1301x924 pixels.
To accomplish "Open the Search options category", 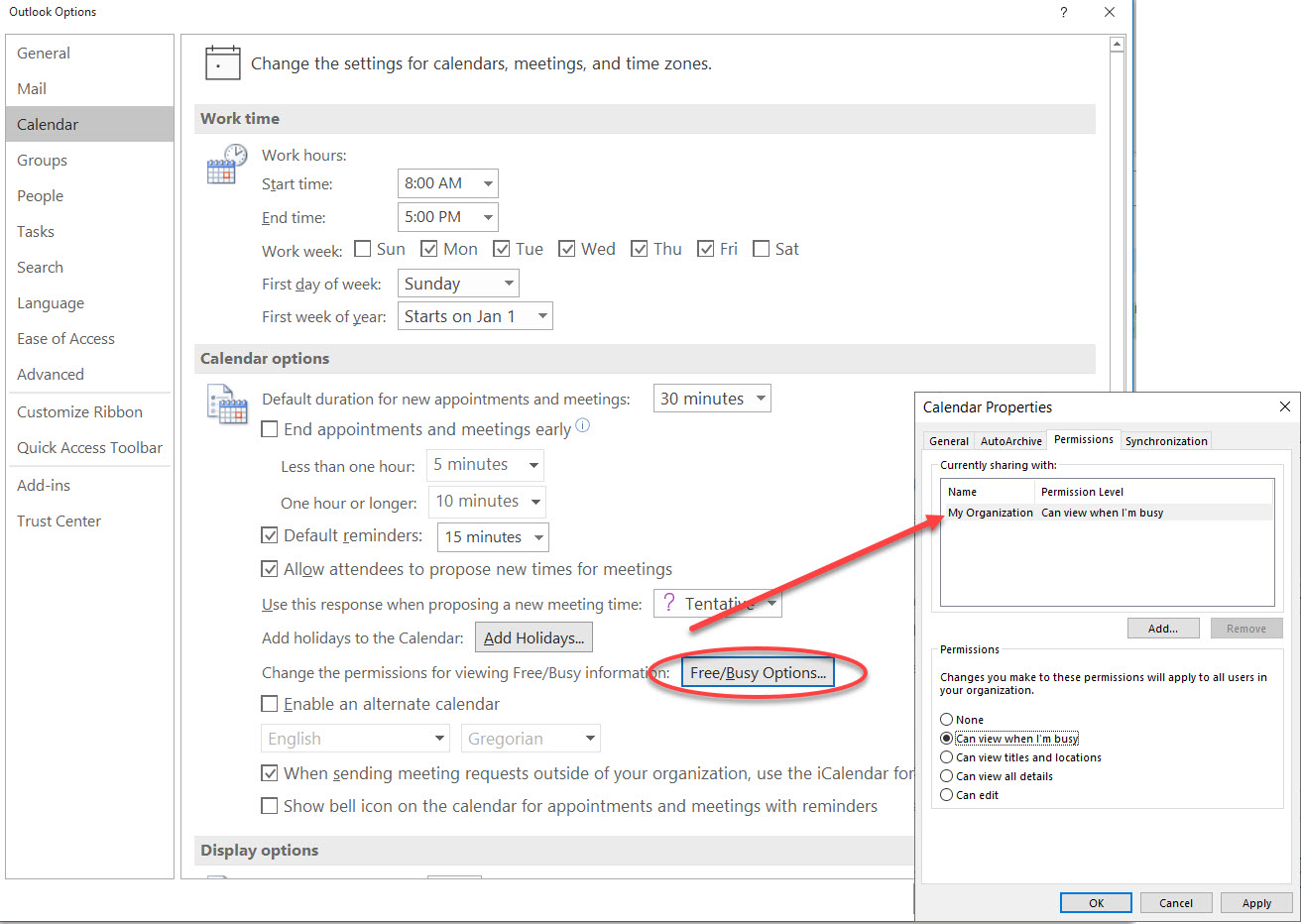I will coord(89,268).
